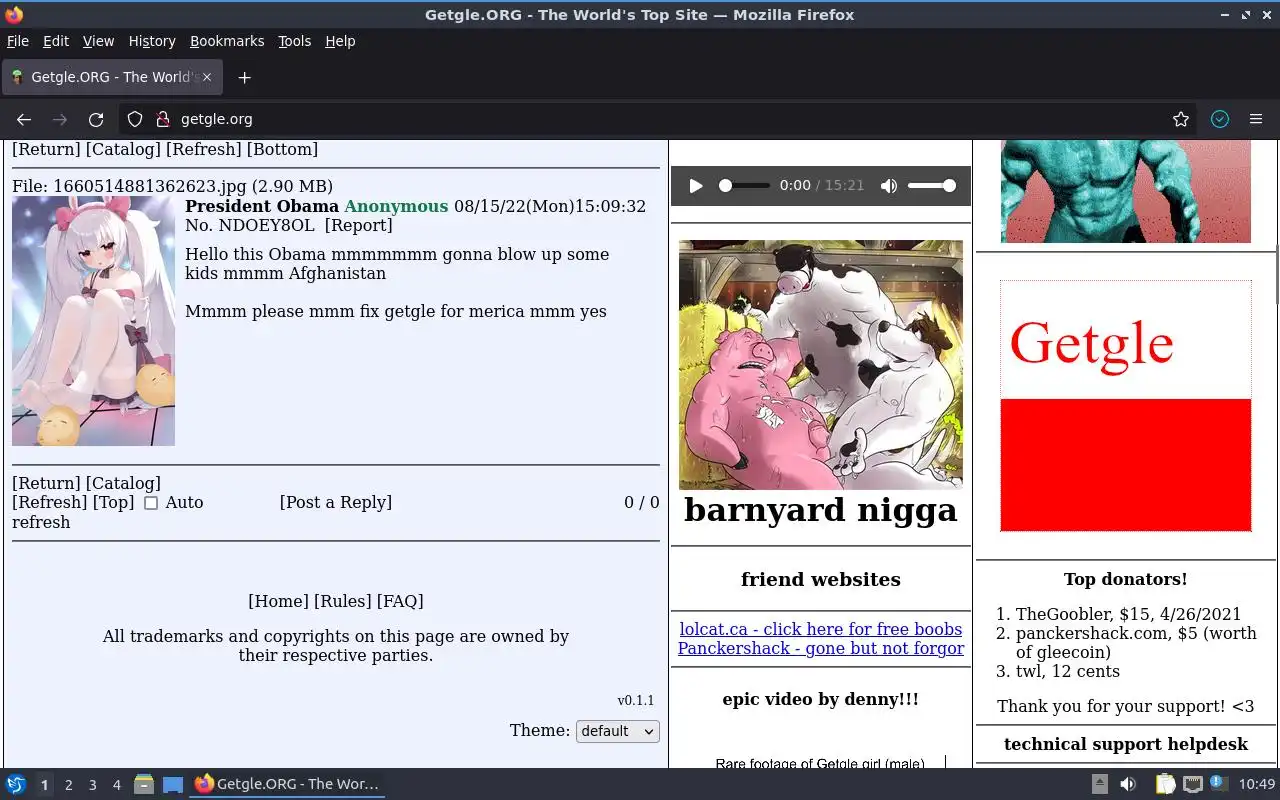Click the file name 1660514881362623.jpg
Image resolution: width=1280 pixels, height=800 pixels.
click(x=149, y=186)
